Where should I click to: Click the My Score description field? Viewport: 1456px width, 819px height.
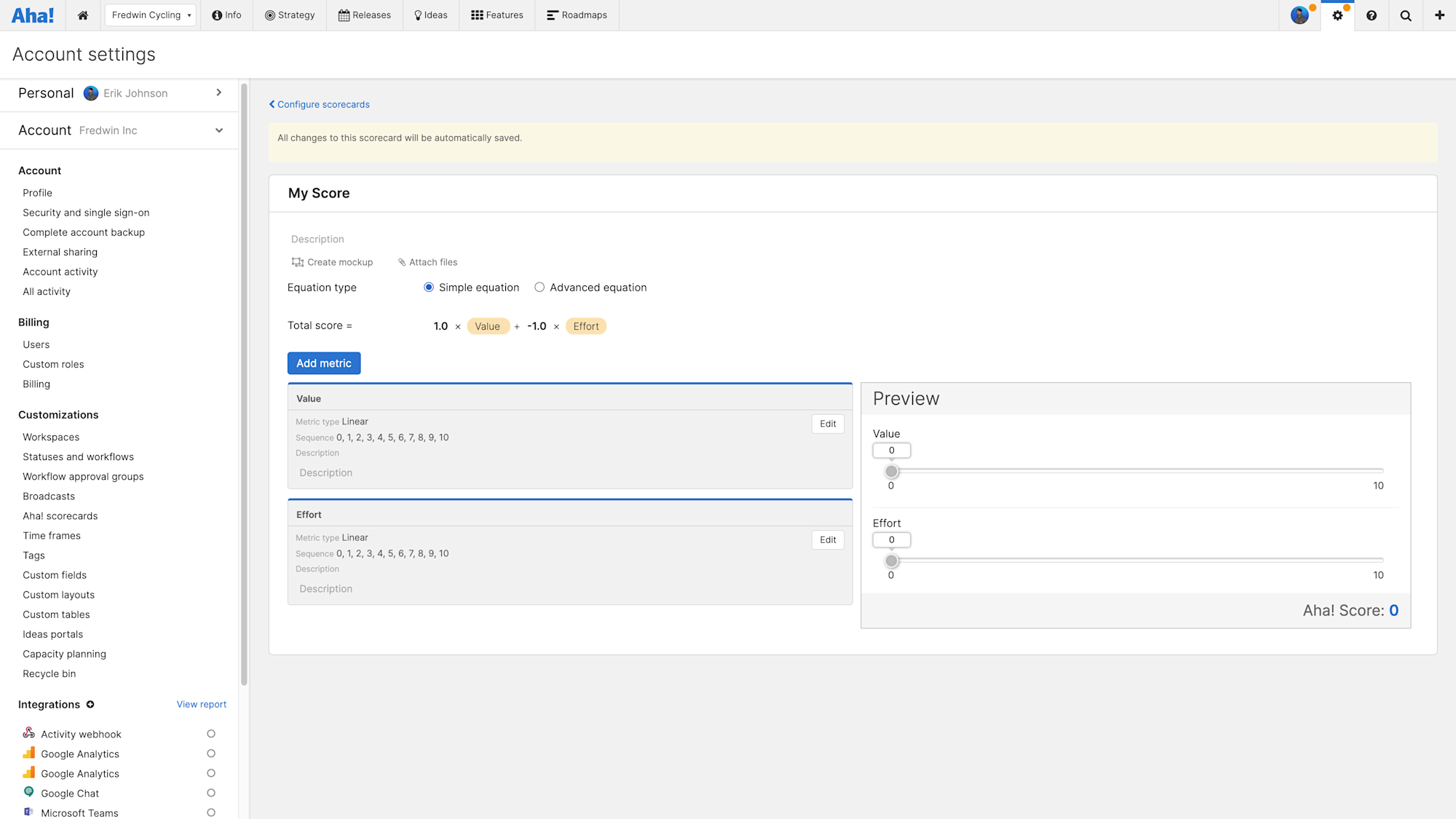(317, 239)
